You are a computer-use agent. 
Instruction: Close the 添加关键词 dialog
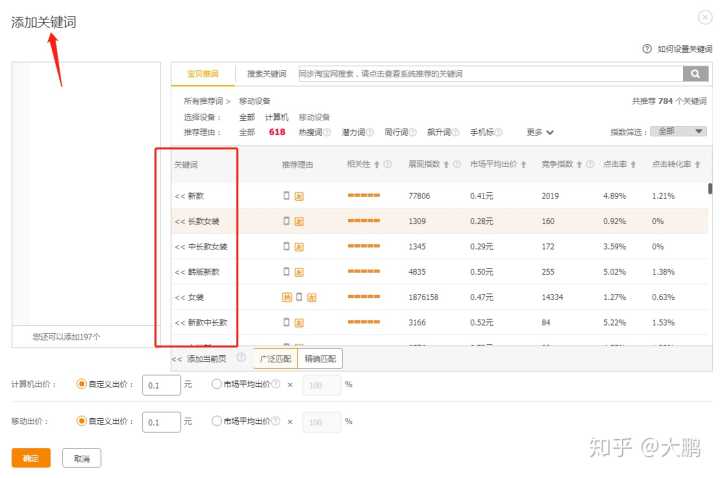[x=706, y=17]
